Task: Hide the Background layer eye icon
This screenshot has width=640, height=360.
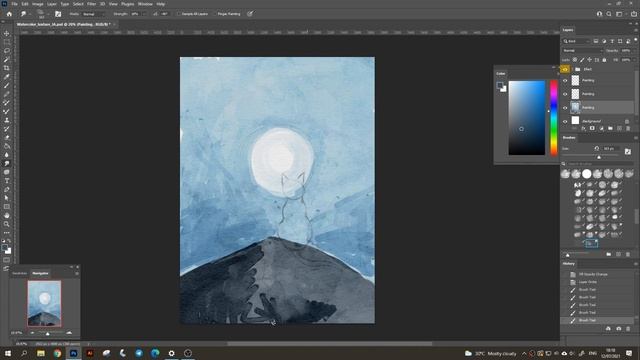Action: [565, 121]
